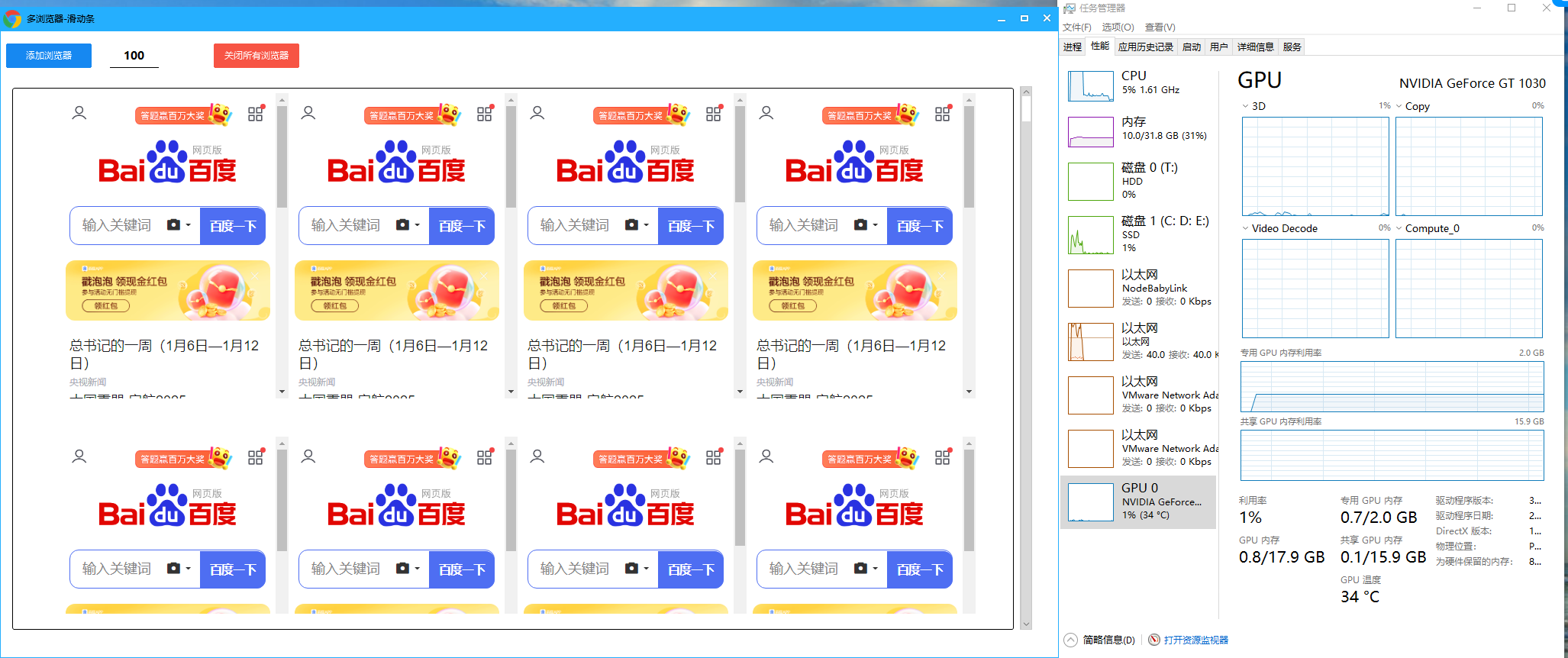The image size is (1568, 658).
Task: Click the camera image-search icon in the fourth bottom-row pane
Action: 861,569
